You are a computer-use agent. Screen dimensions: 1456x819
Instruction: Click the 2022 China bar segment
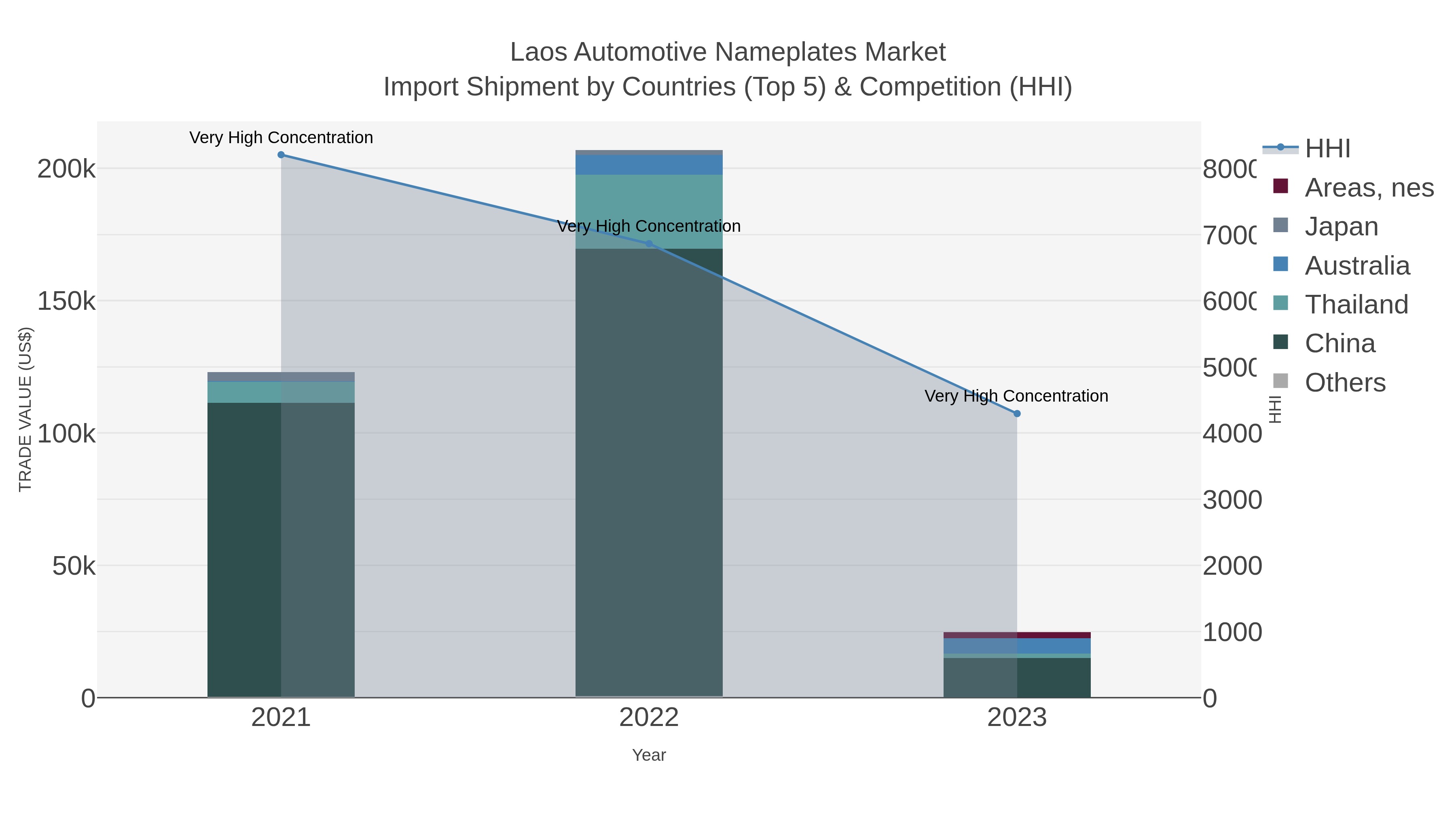(649, 472)
